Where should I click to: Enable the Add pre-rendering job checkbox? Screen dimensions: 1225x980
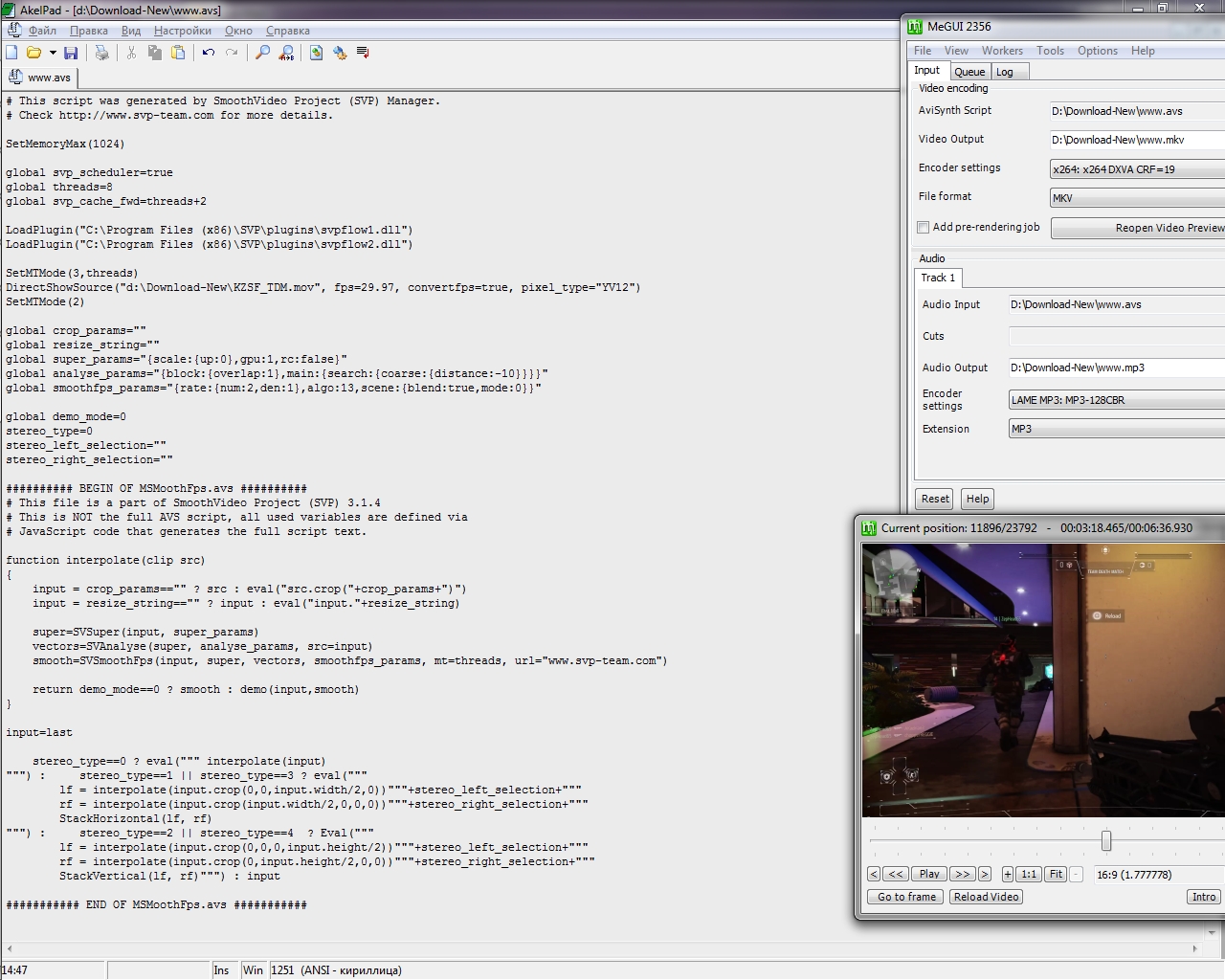click(924, 227)
